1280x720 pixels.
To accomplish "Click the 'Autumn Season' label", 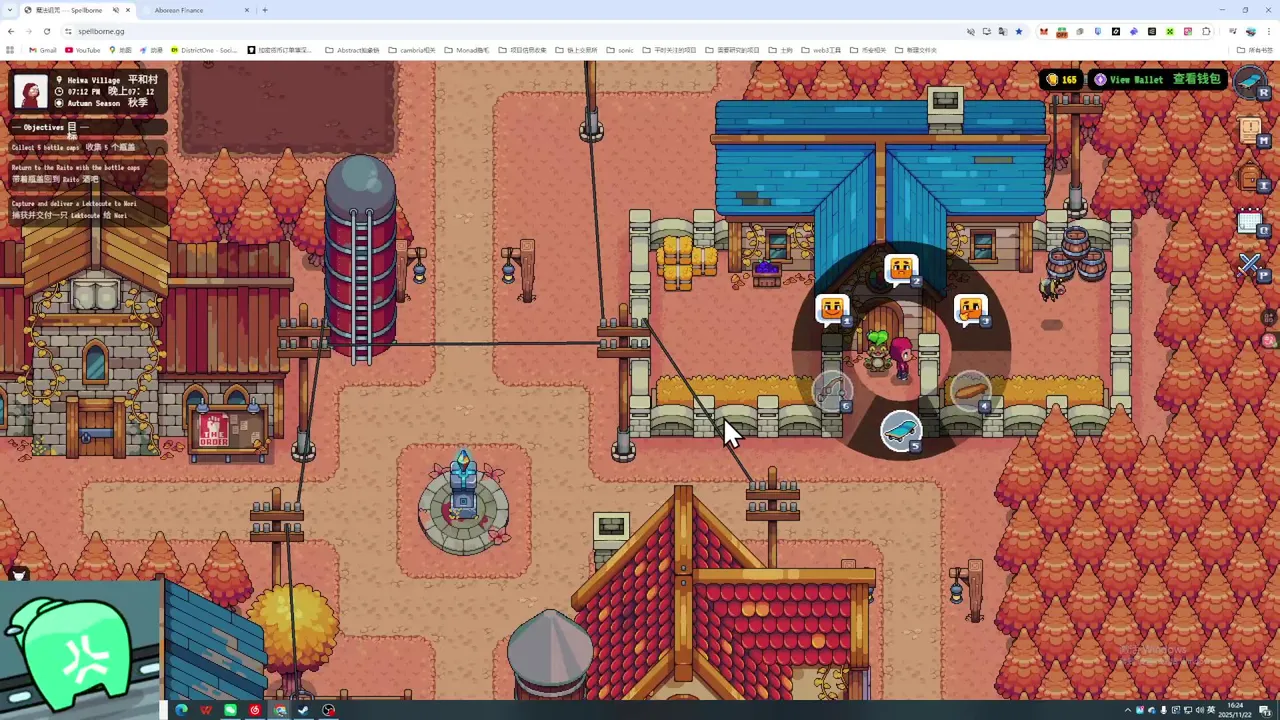I will pyautogui.click(x=93, y=103).
